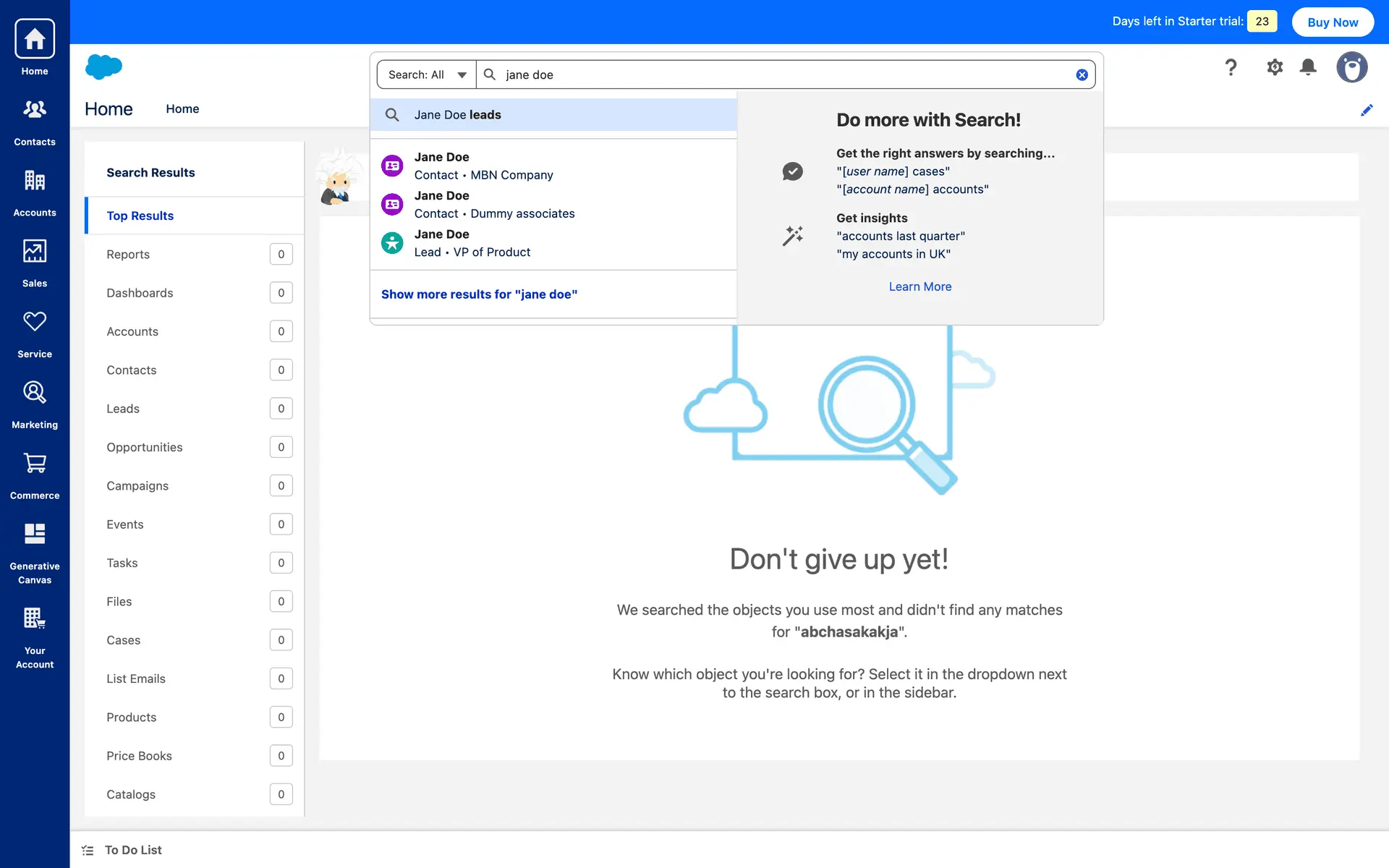Click the help question mark icon

tap(1231, 67)
